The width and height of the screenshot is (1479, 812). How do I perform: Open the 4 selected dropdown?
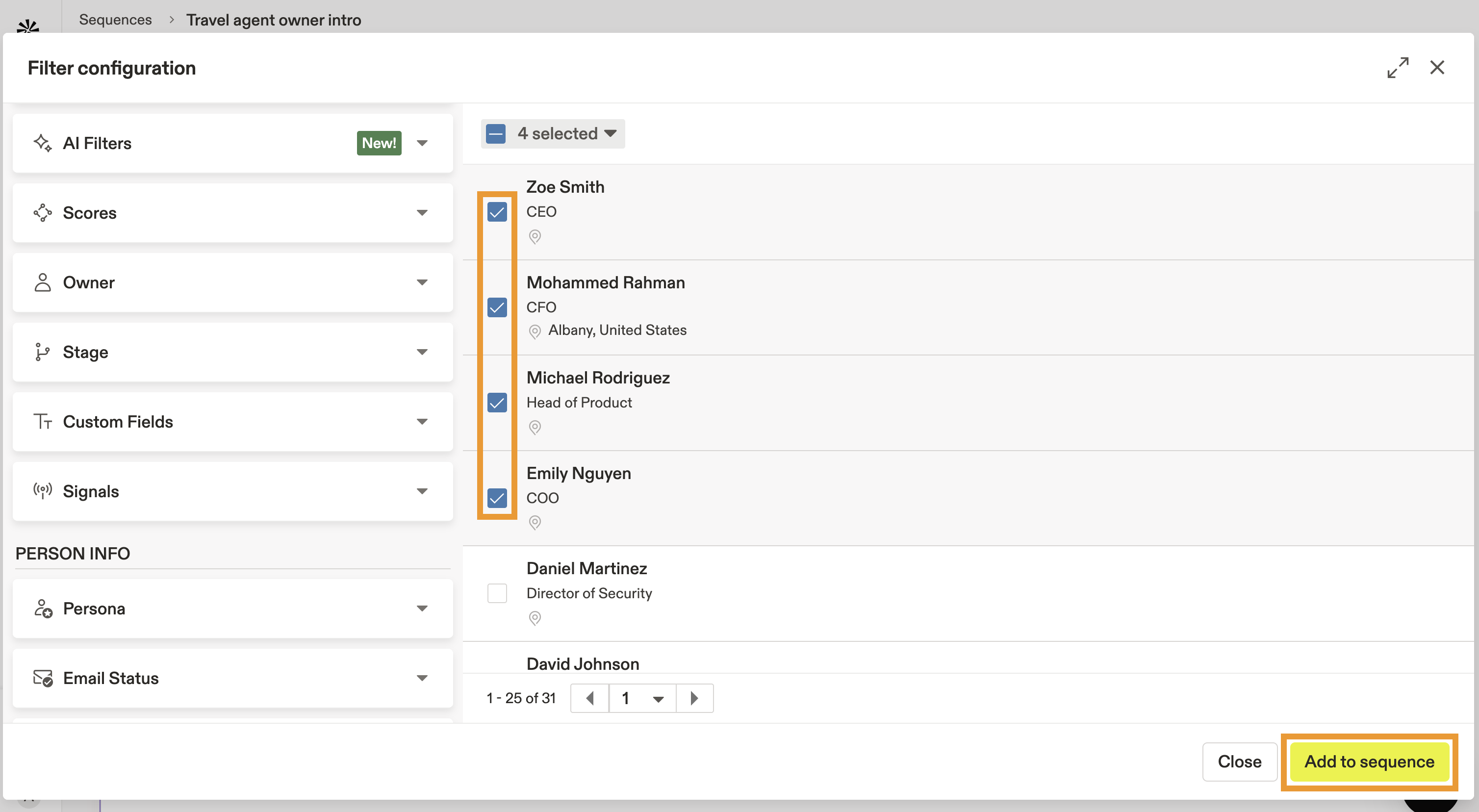[x=610, y=134]
